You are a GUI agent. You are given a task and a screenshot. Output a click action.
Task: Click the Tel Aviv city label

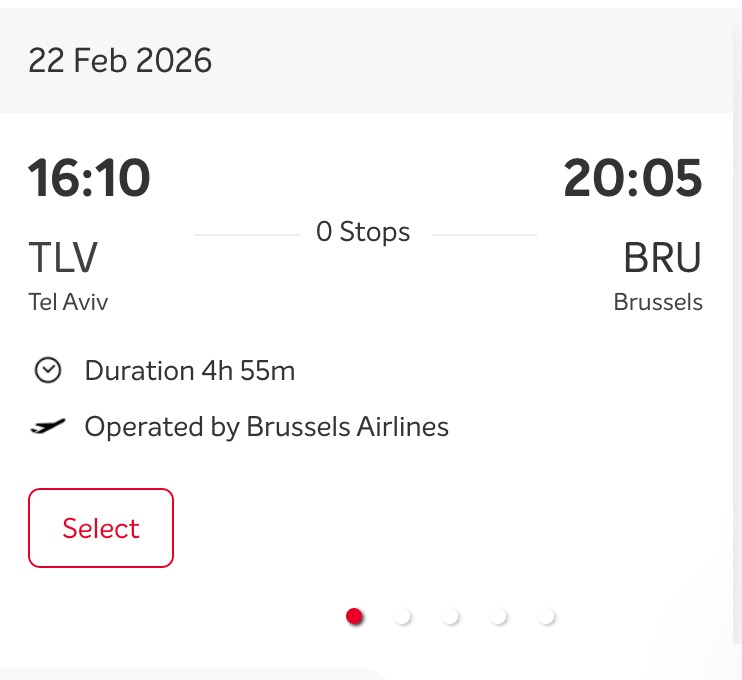click(68, 302)
